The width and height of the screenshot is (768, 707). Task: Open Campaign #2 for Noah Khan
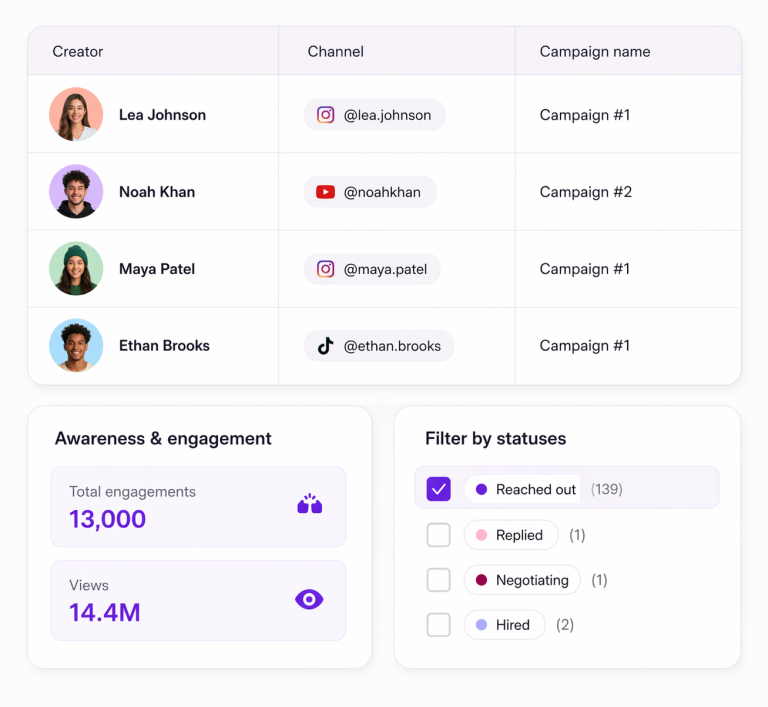585,192
